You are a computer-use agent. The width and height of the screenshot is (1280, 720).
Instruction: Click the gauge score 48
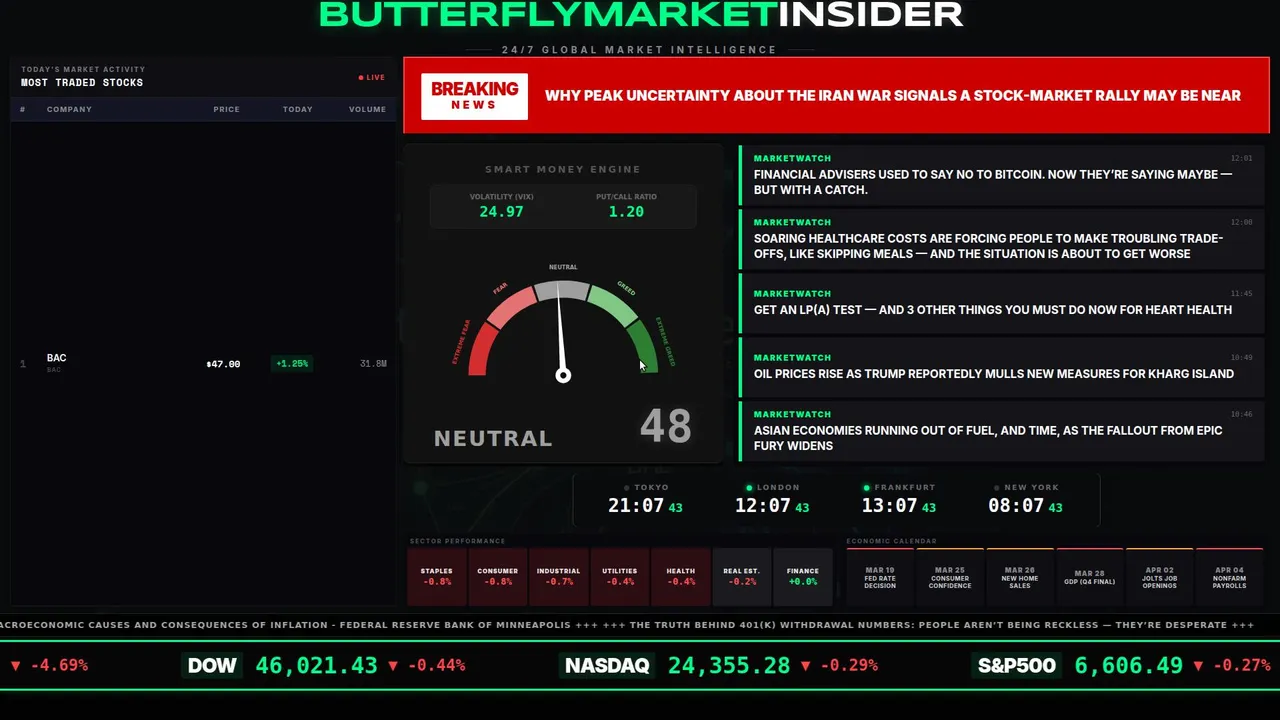666,427
